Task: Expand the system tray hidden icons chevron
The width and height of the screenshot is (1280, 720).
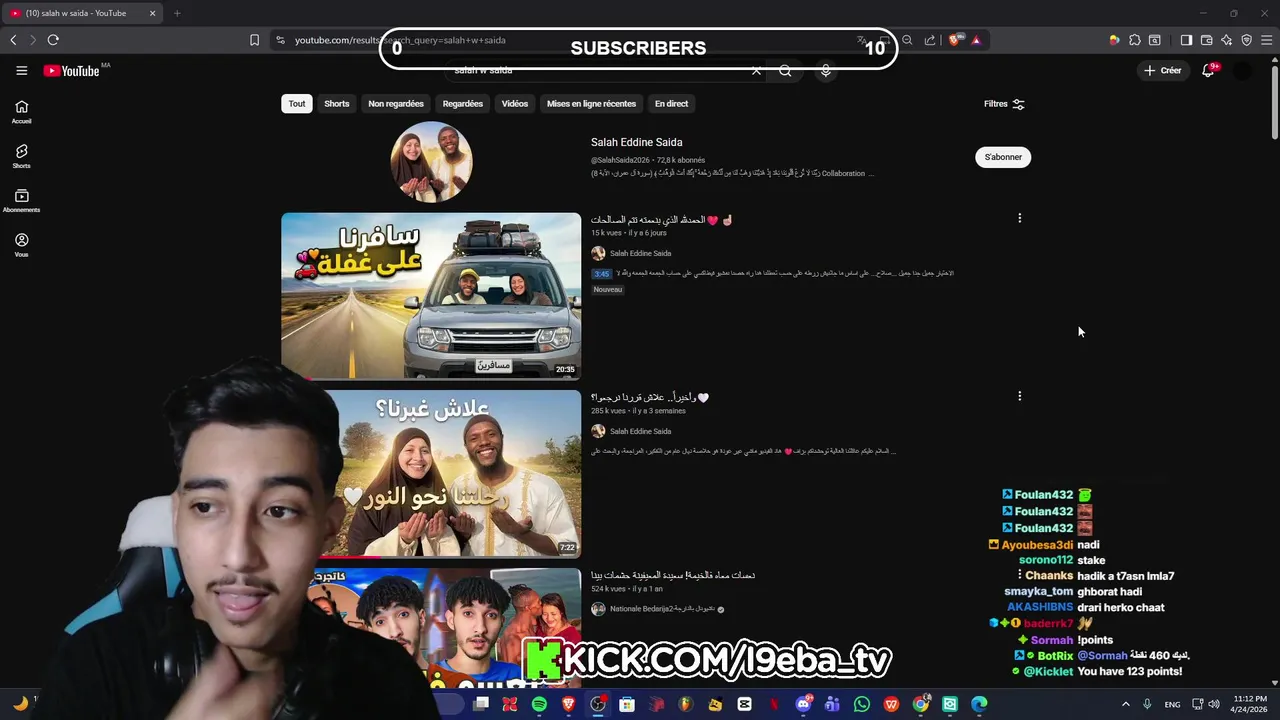Action: coord(1125,704)
